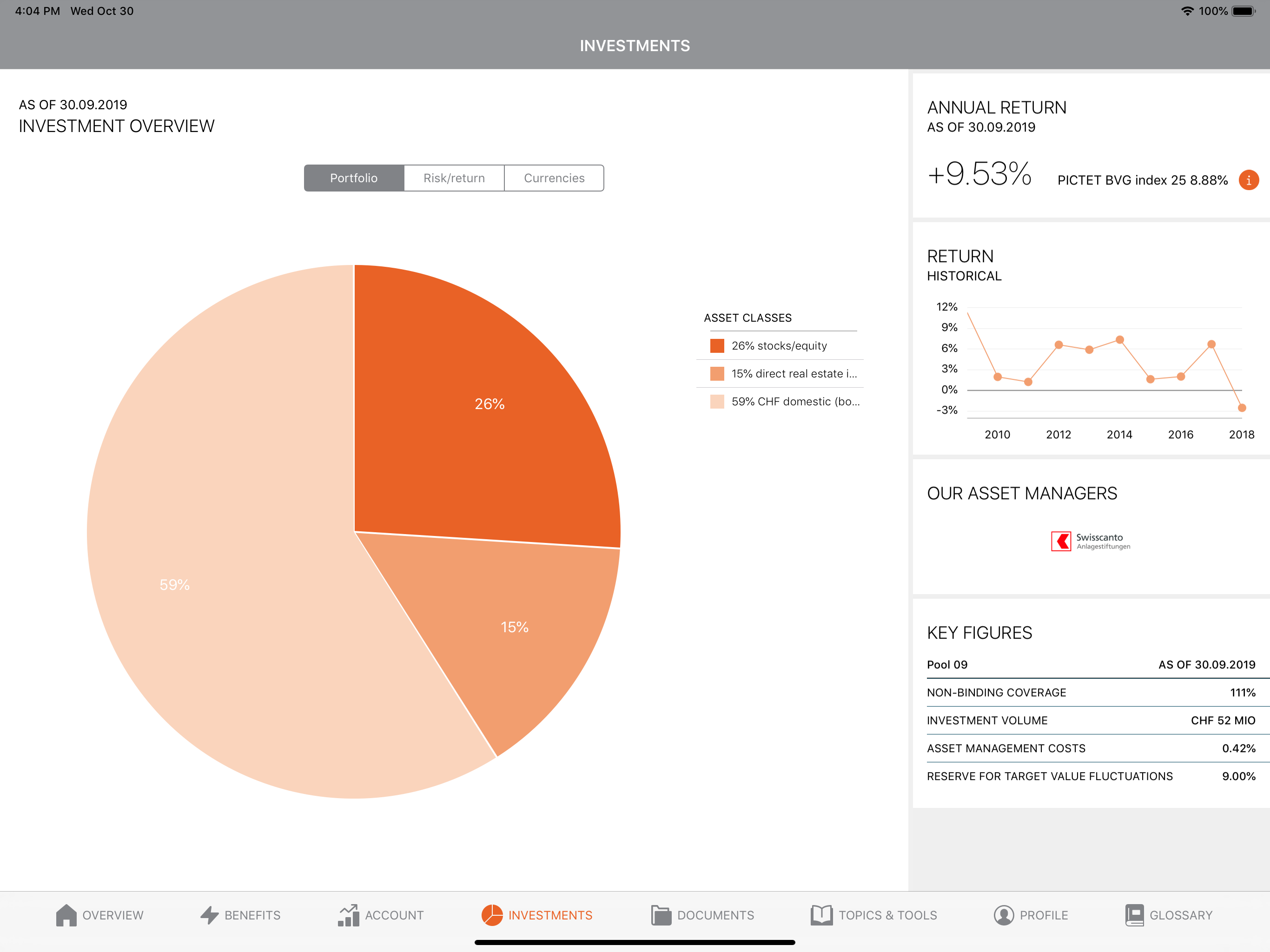Tap the ASSET CLASSES legend header

[x=747, y=318]
